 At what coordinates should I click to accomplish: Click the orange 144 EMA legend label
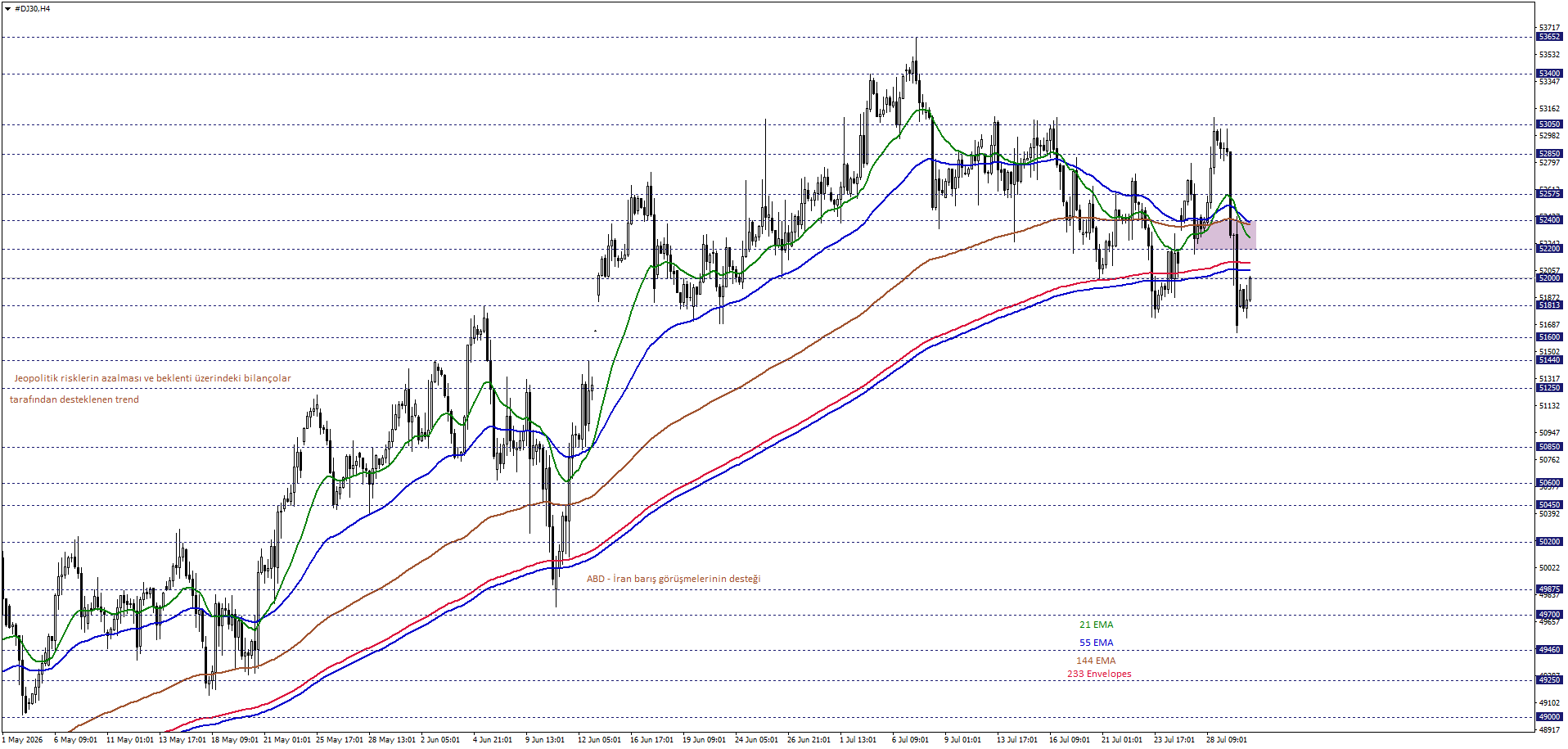[1096, 661]
